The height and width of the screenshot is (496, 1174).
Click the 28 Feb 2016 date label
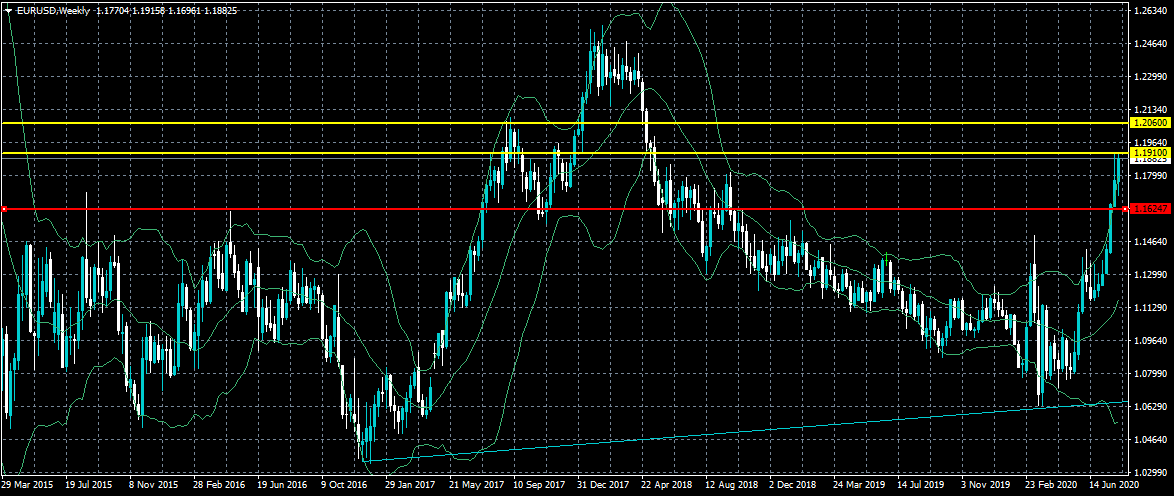(219, 486)
